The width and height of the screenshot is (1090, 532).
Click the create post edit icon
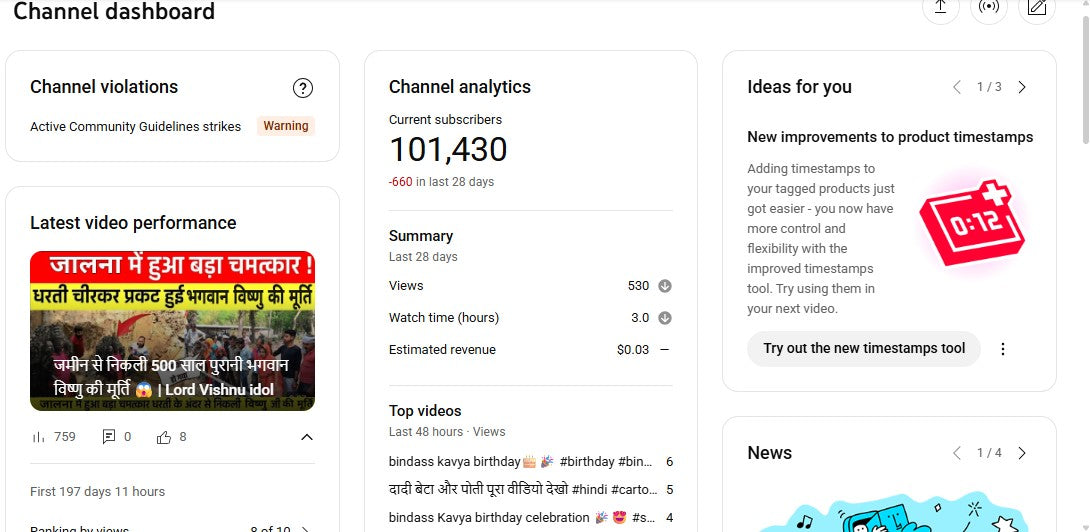pos(1037,8)
